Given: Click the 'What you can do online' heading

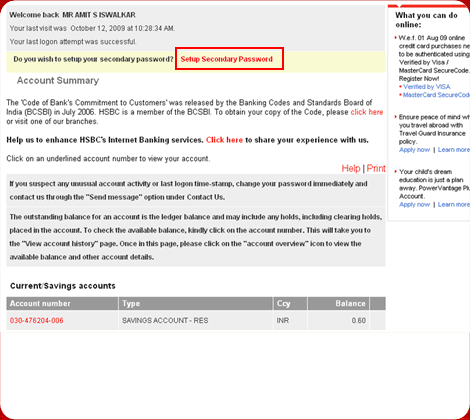Looking at the screenshot, I should pos(426,20).
